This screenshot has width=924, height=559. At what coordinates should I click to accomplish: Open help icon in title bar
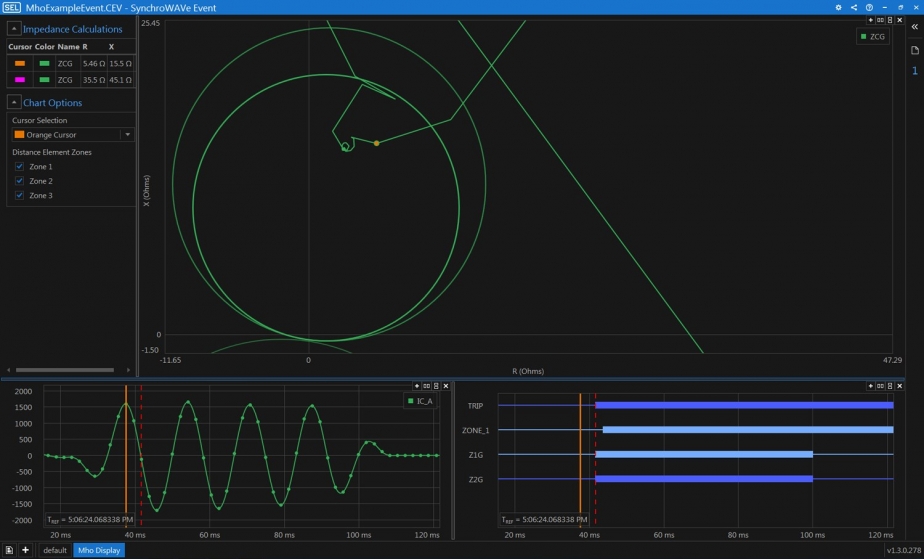869,8
